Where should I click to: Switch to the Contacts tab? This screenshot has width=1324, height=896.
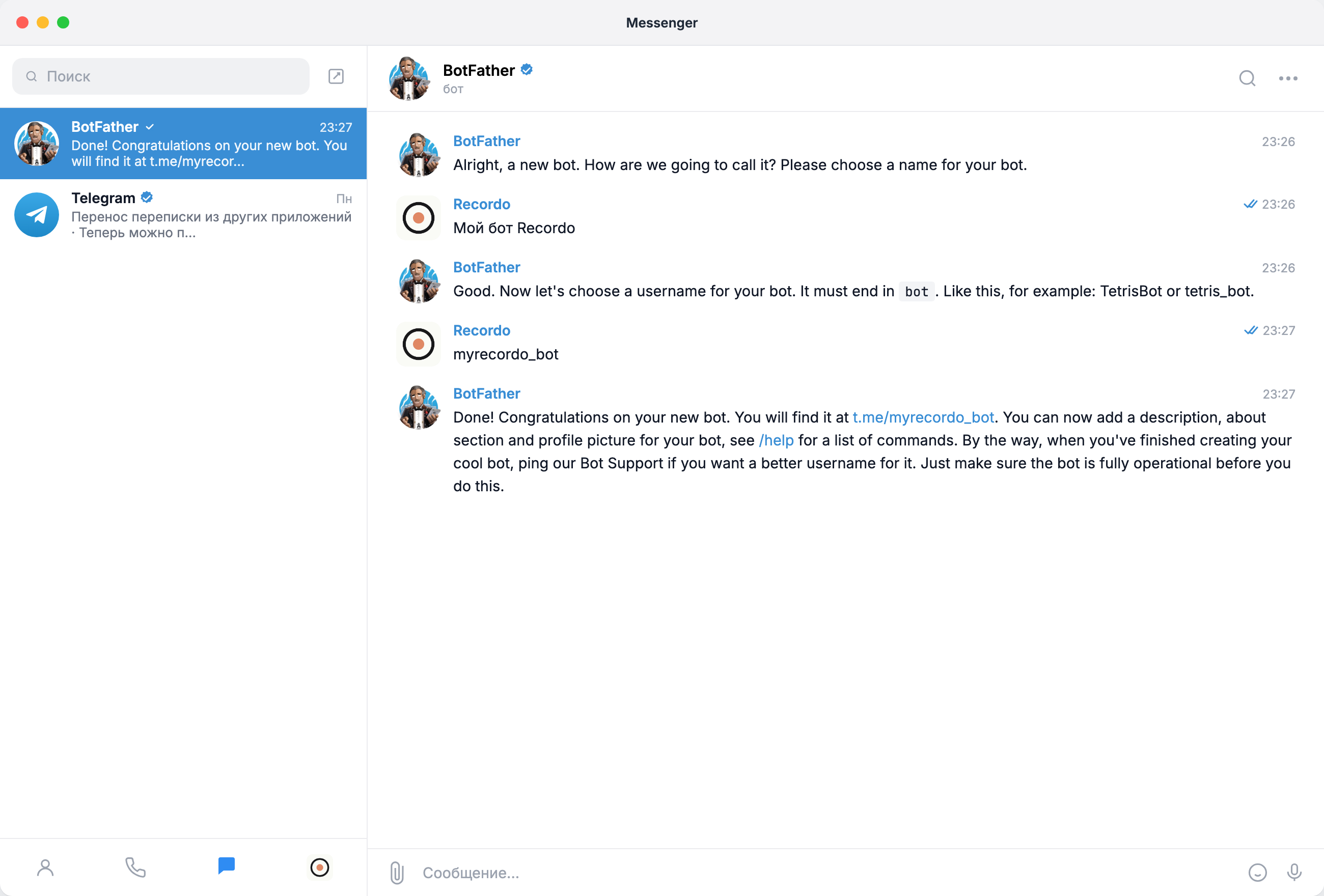pos(46,867)
